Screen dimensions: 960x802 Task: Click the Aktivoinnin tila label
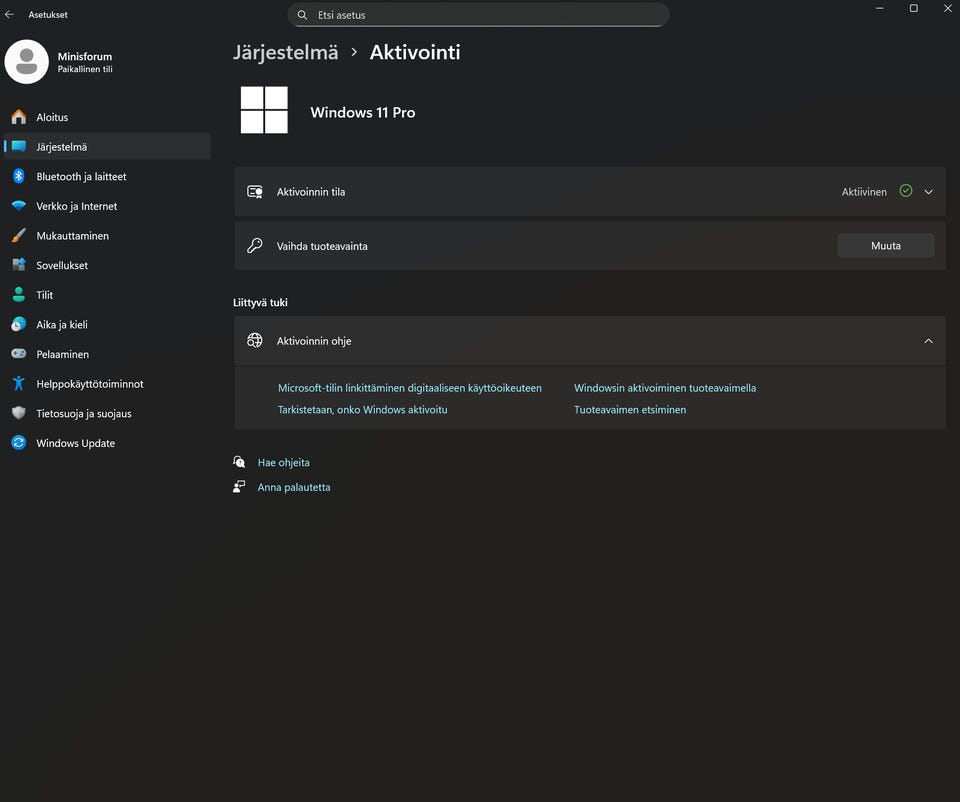[x=311, y=192]
